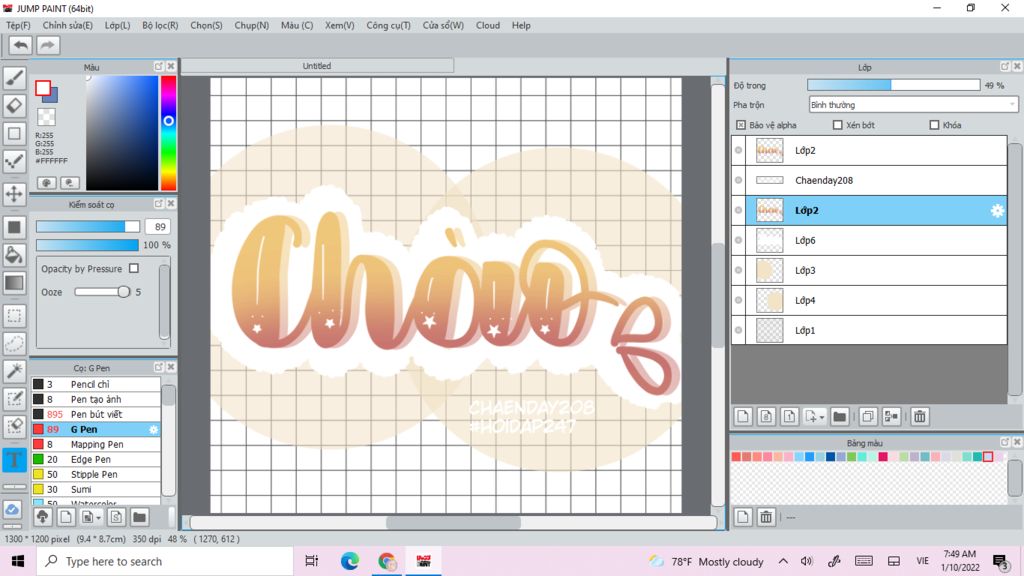Open the Chọn(S) menu

pyautogui.click(x=206, y=25)
